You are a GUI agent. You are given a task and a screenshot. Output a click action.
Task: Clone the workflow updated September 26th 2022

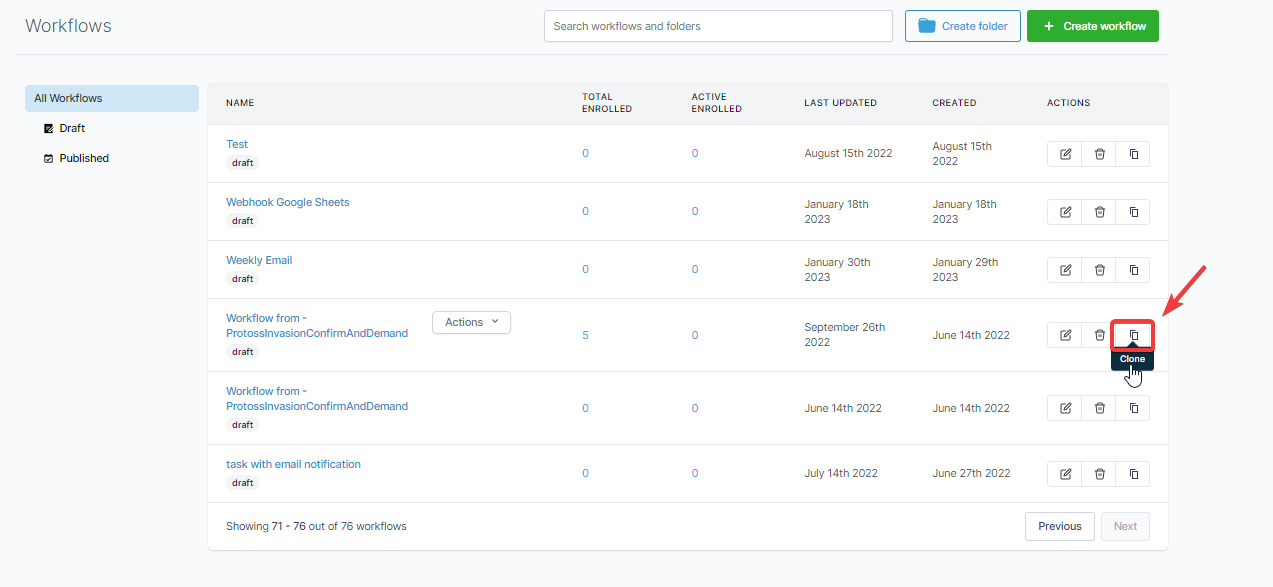pos(1133,335)
